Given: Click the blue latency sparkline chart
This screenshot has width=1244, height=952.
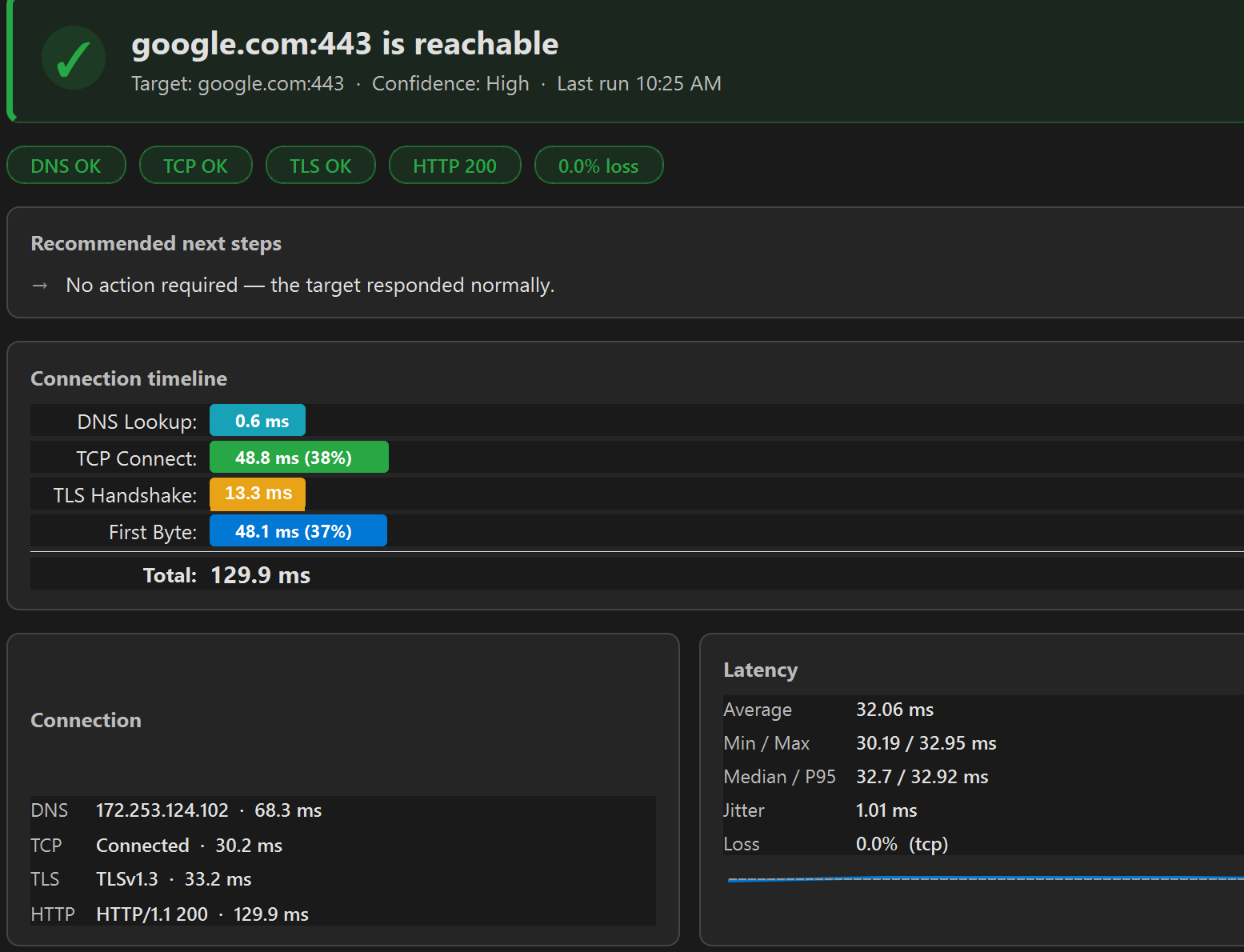Looking at the screenshot, I should (986, 878).
